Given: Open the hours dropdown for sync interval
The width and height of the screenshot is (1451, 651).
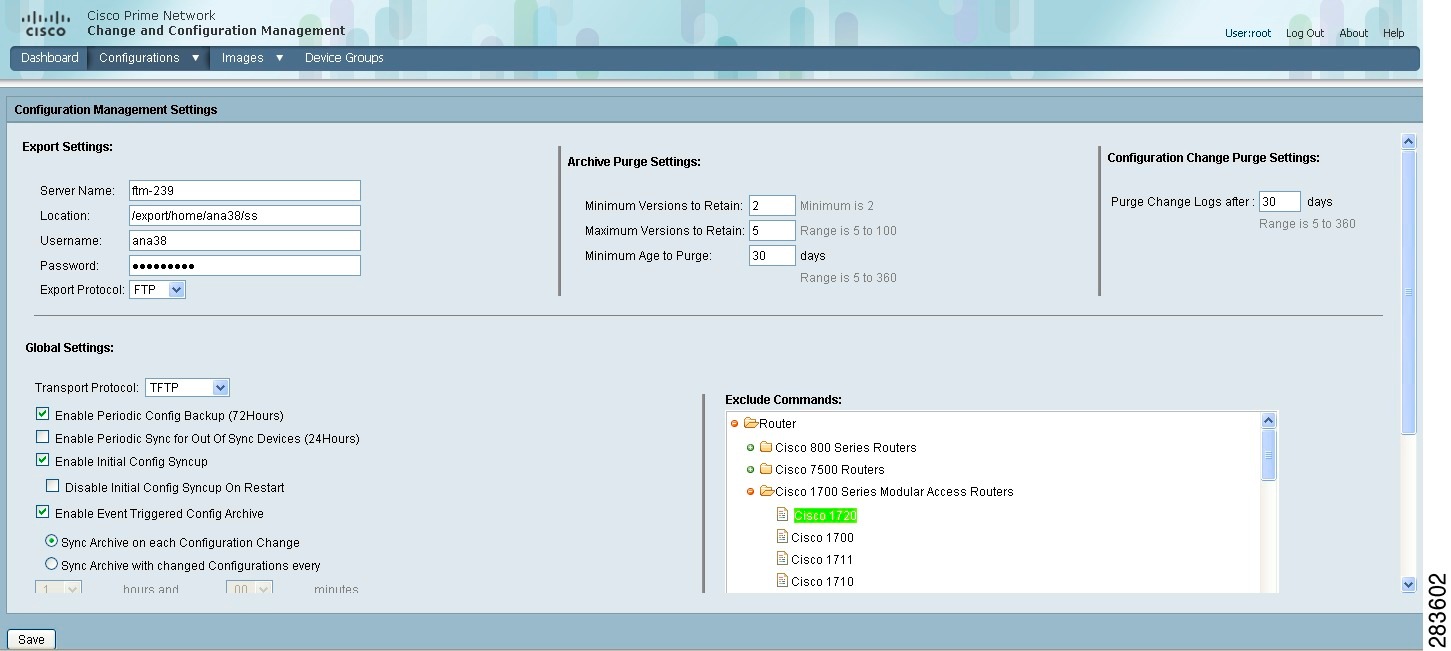Looking at the screenshot, I should (x=59, y=588).
